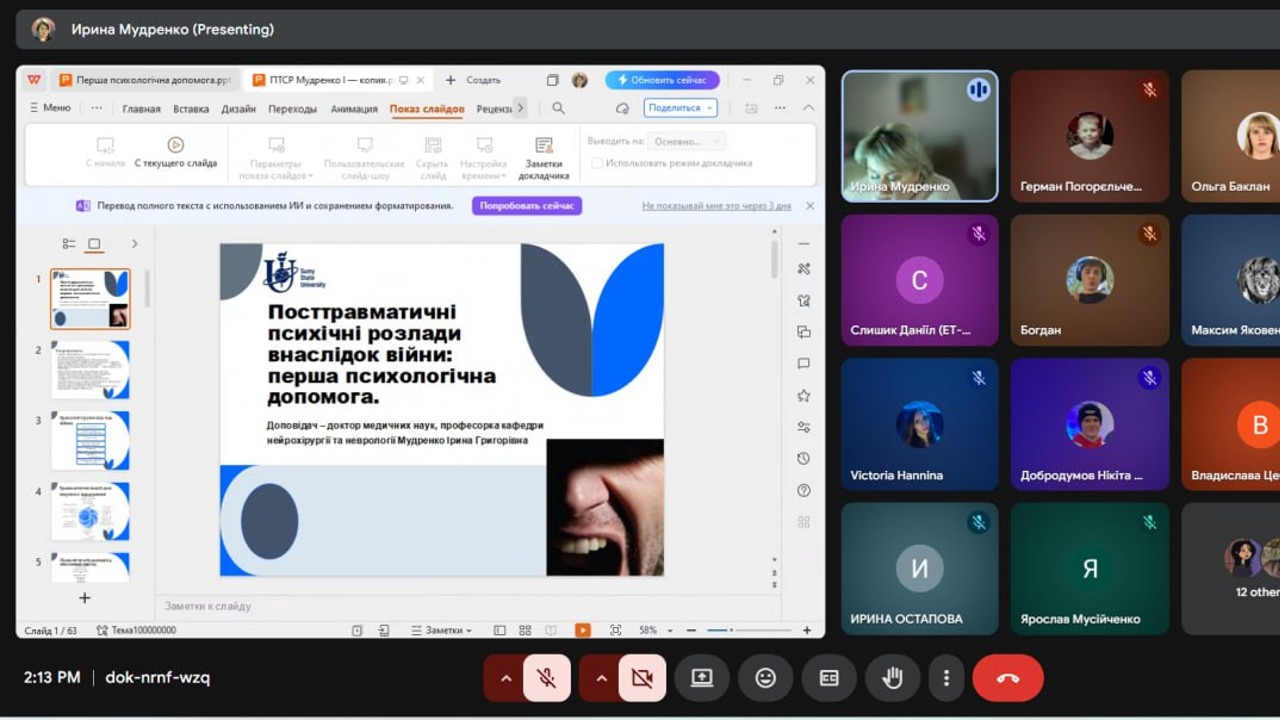Click the Попробовать сейчас button
1280x720 pixels.
pyautogui.click(x=527, y=206)
